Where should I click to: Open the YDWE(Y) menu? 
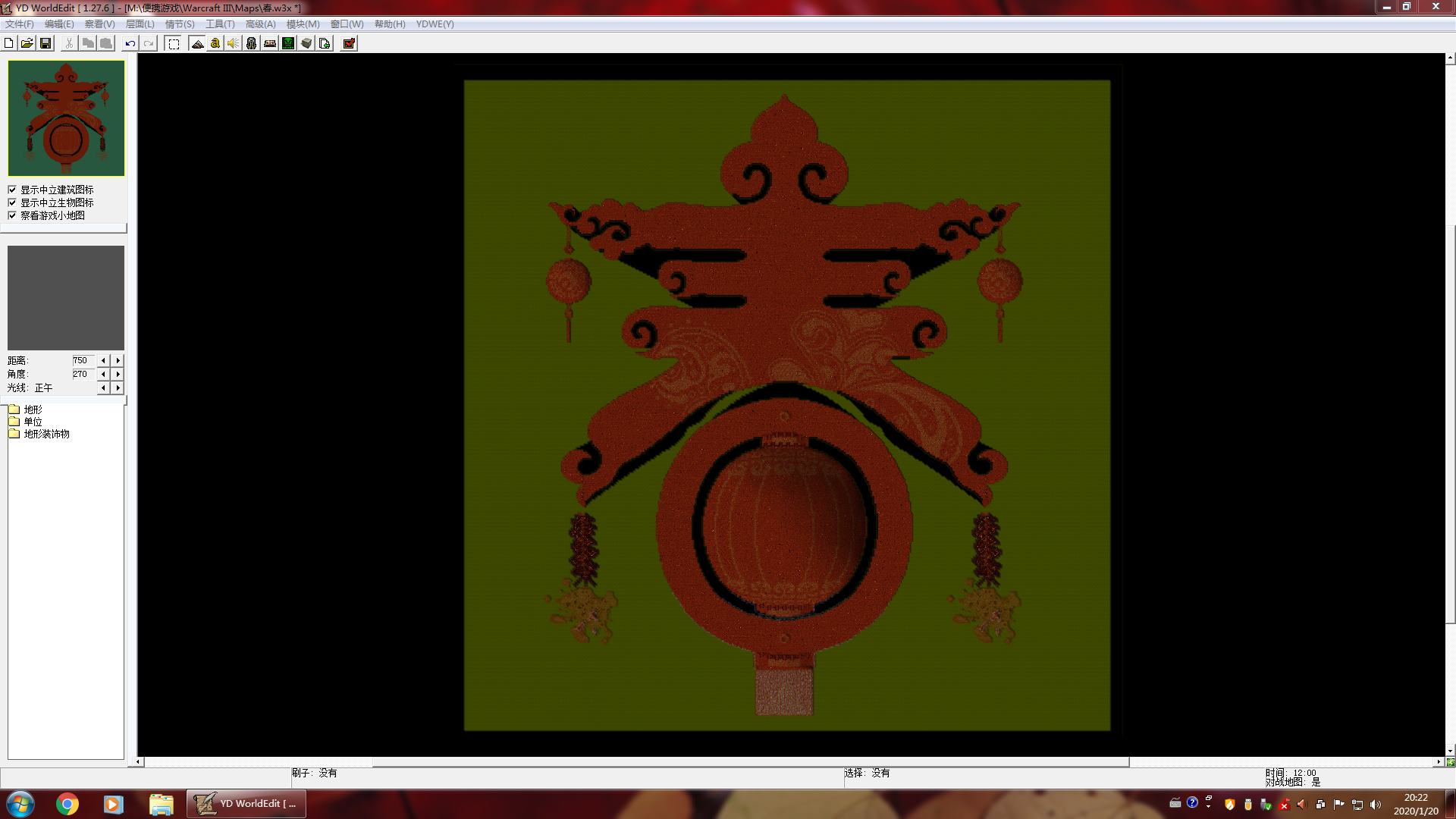435,24
